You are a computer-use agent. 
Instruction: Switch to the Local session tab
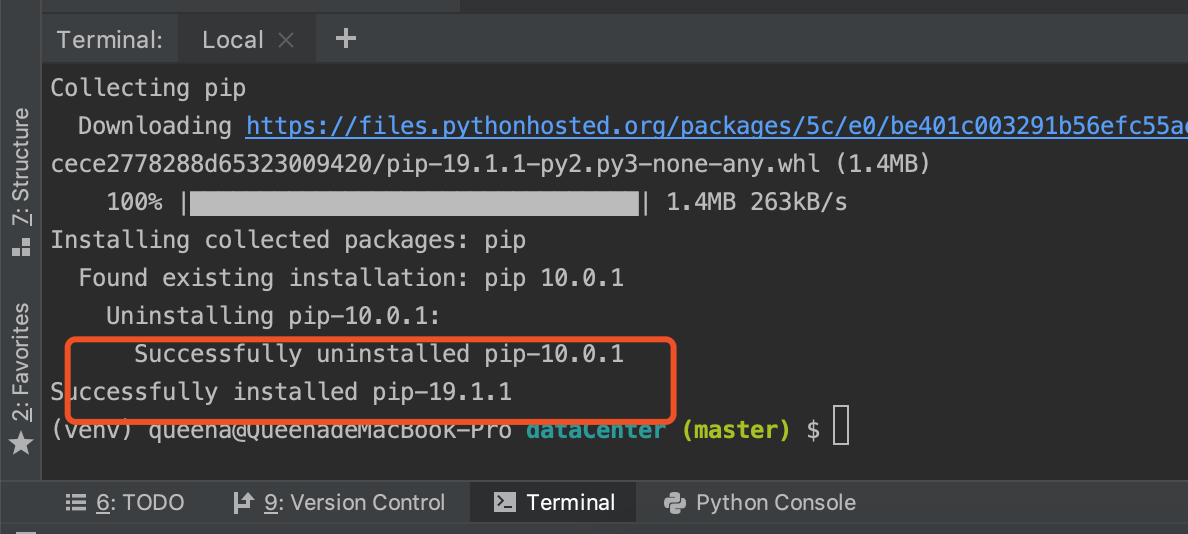pyautogui.click(x=232, y=40)
